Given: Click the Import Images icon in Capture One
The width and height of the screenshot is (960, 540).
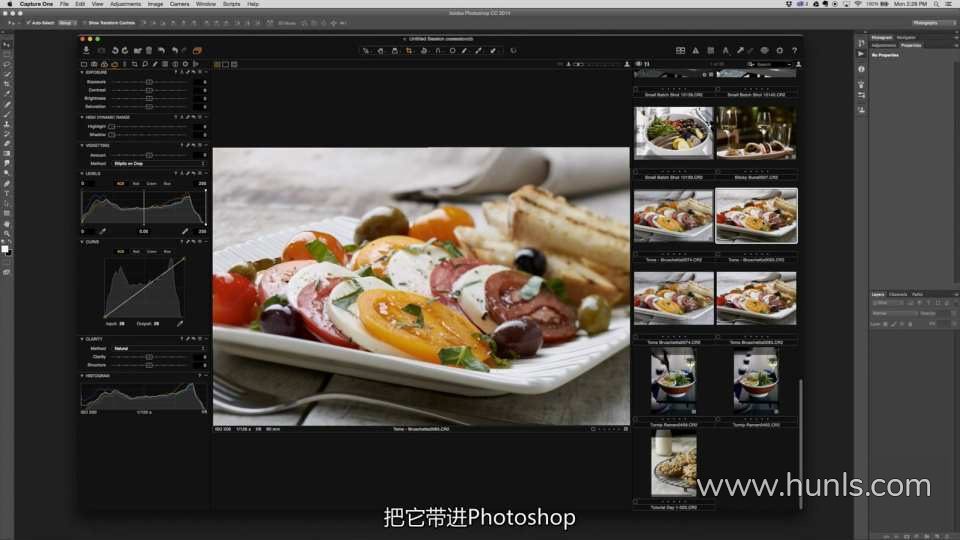Looking at the screenshot, I should pyautogui.click(x=86, y=50).
